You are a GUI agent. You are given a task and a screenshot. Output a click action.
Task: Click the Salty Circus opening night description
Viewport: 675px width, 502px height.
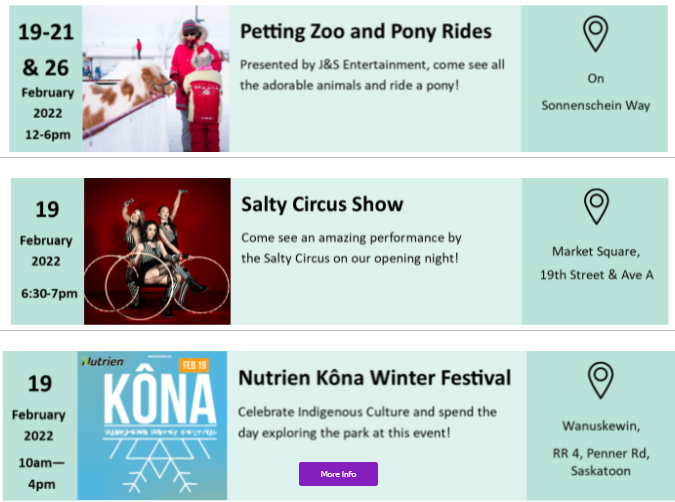[x=351, y=248]
